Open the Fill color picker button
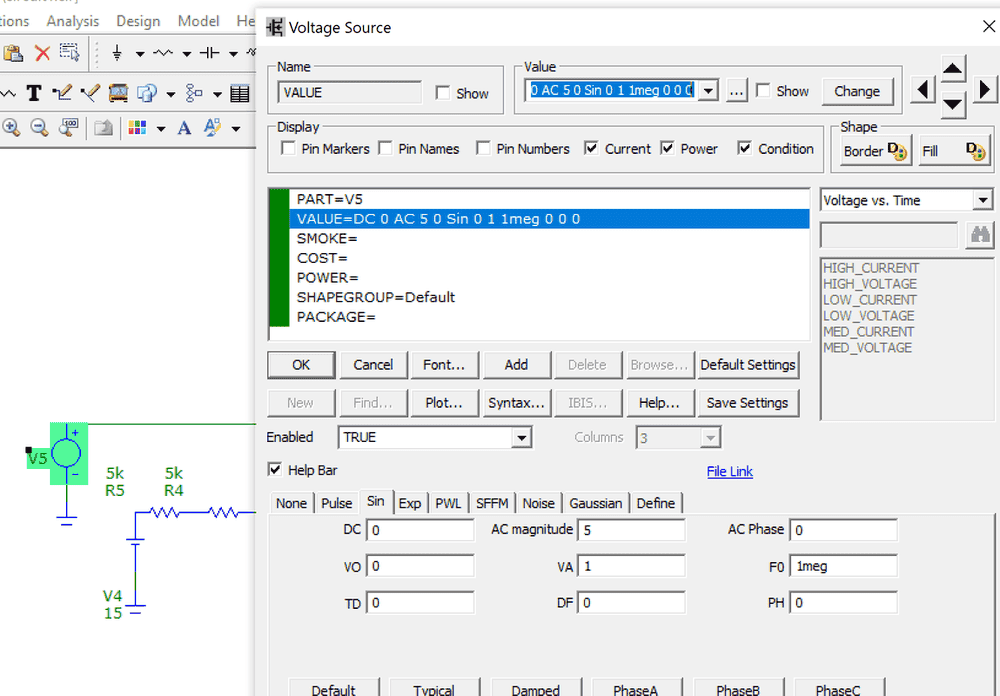1000x696 pixels. coord(953,151)
